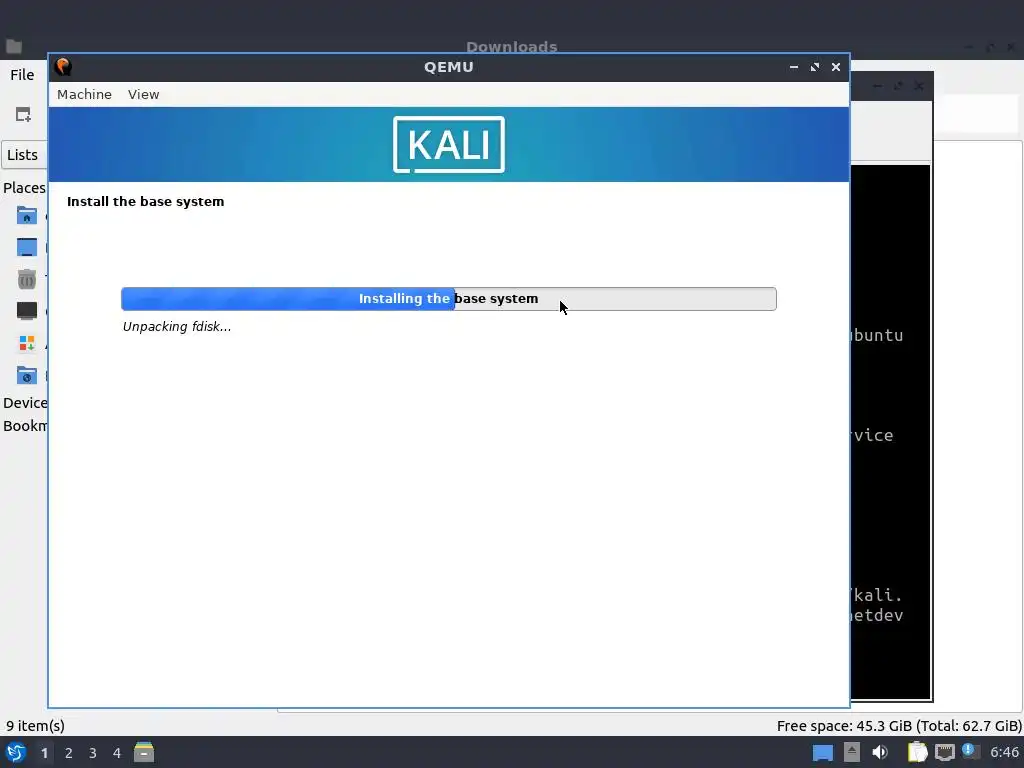Maximize the QEMU window
Screen dimensions: 1024x768
tap(814, 67)
